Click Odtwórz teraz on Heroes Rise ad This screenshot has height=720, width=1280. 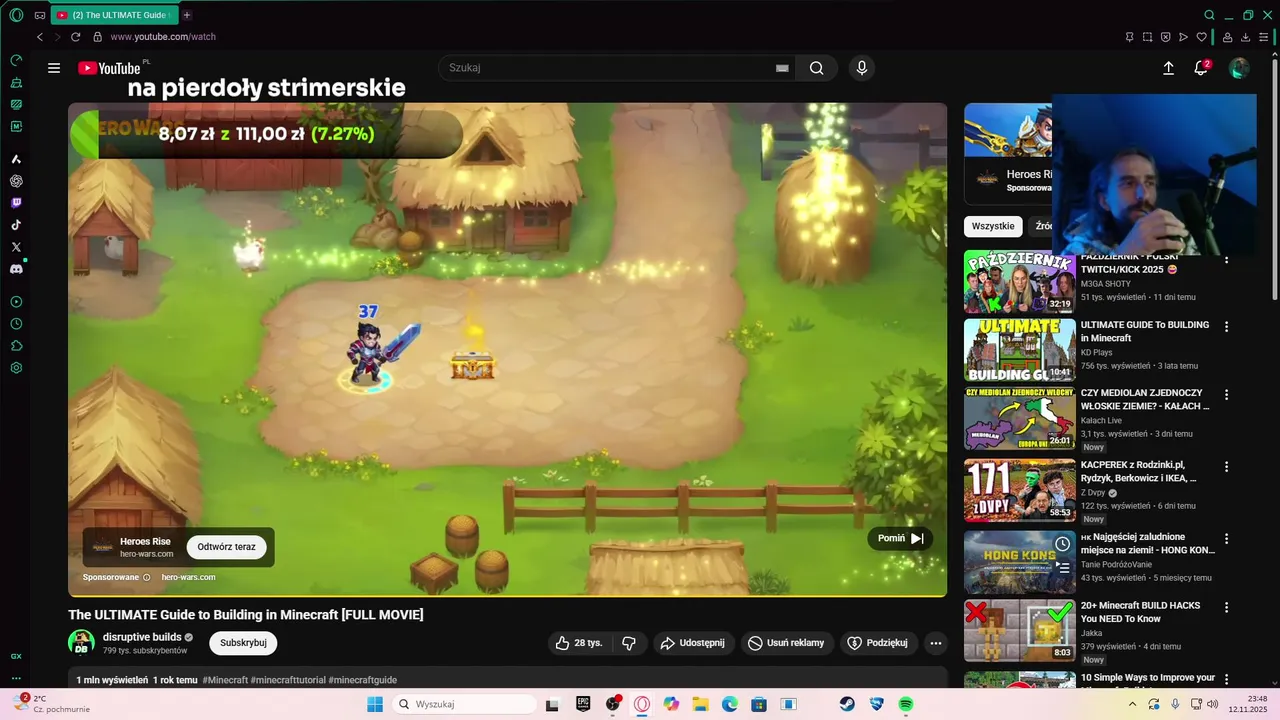pos(226,547)
